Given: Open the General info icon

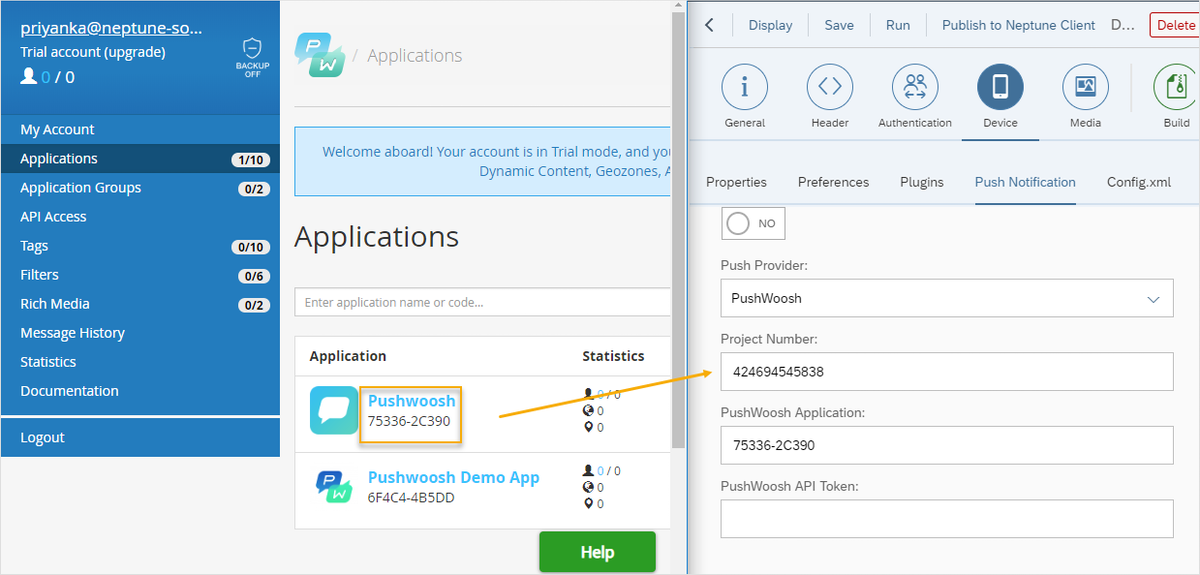Looking at the screenshot, I should pyautogui.click(x=744, y=88).
